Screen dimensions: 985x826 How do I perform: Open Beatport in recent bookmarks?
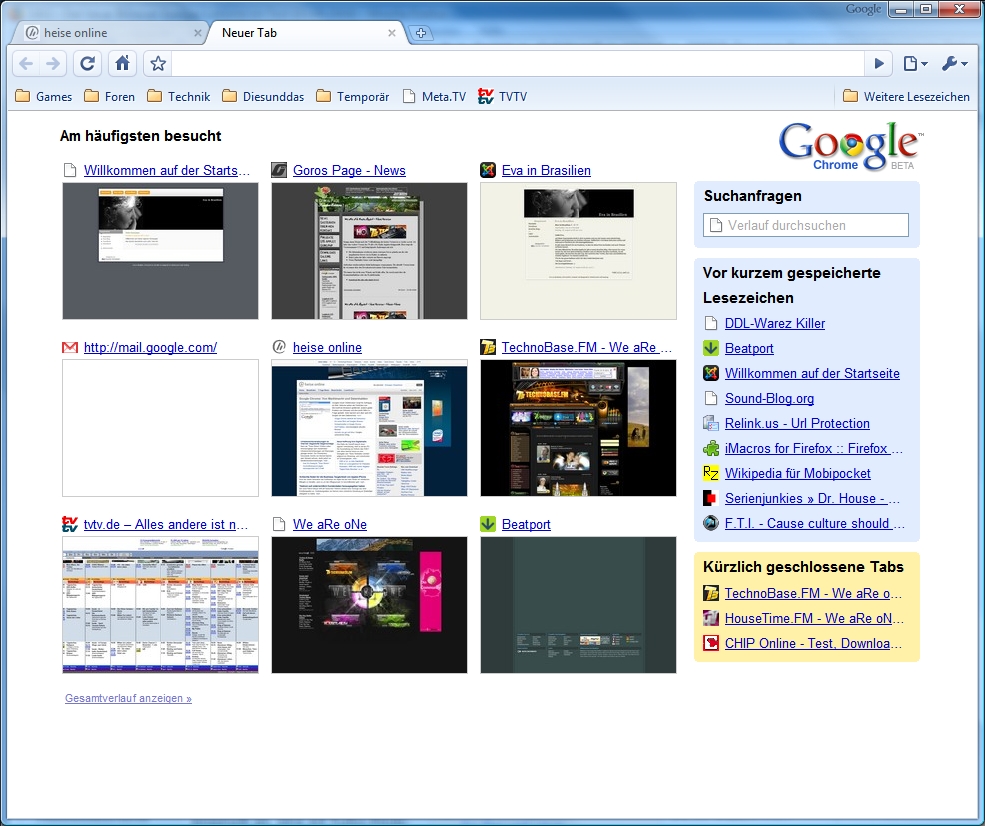click(749, 349)
